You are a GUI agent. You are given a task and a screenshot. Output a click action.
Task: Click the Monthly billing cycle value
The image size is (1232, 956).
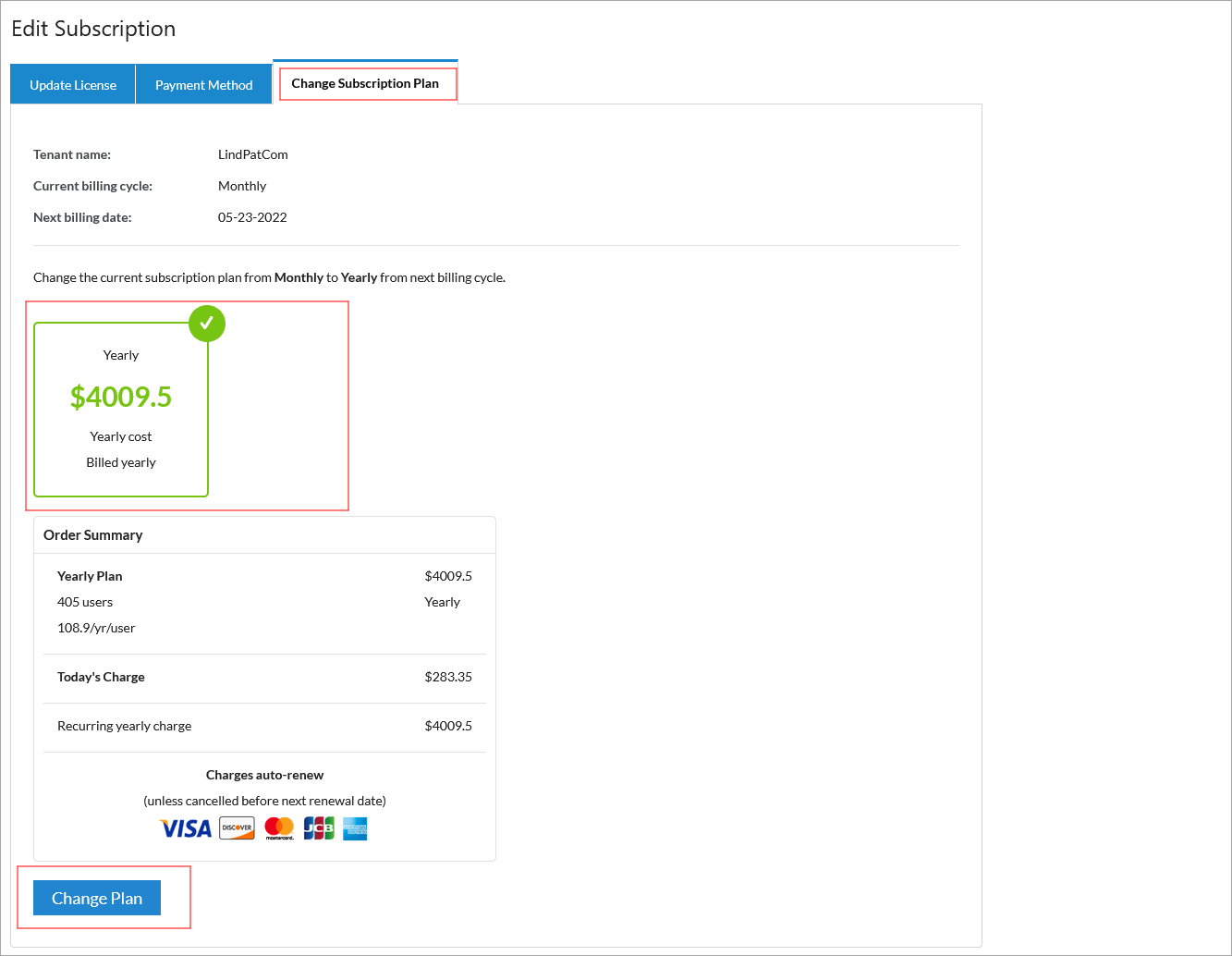coord(242,186)
